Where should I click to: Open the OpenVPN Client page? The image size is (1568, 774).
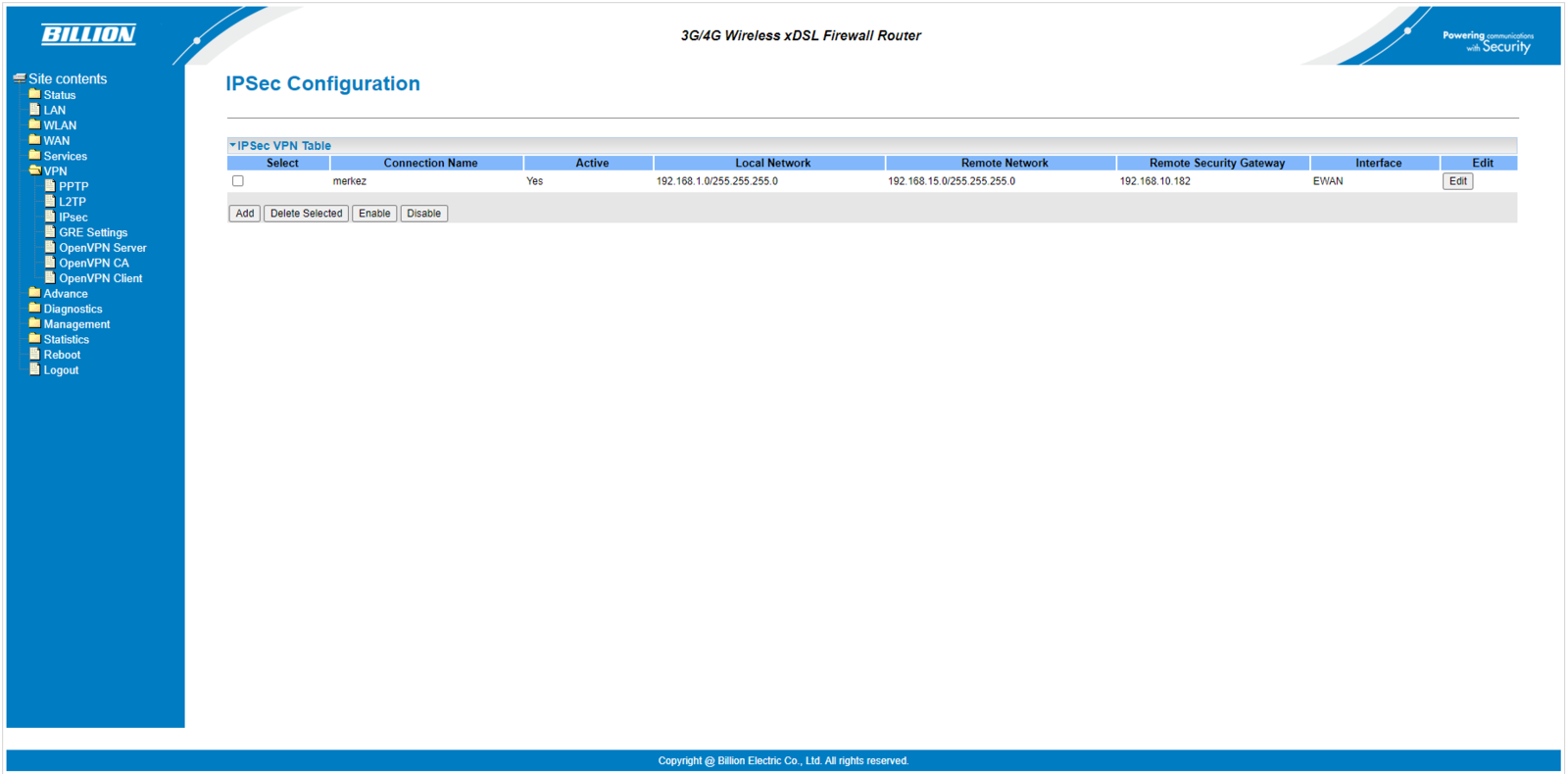tap(100, 278)
